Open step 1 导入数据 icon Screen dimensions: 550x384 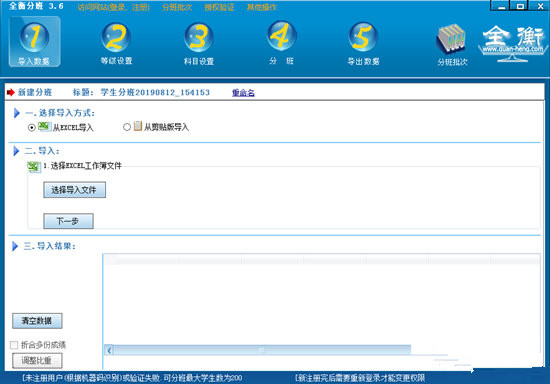click(34, 42)
